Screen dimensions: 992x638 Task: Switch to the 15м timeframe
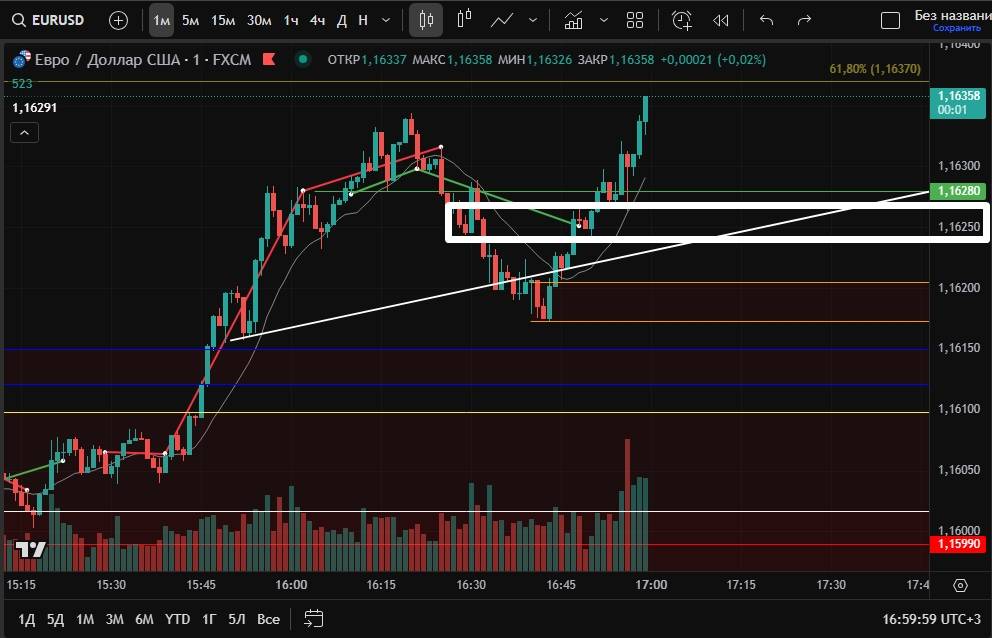223,20
